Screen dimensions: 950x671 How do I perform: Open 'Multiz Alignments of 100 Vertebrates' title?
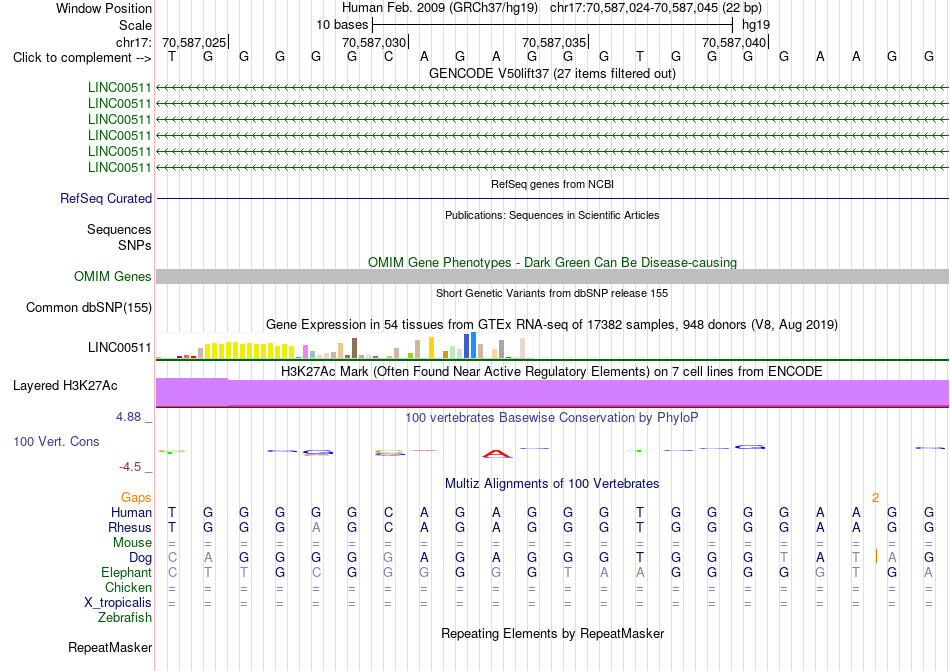(552, 483)
